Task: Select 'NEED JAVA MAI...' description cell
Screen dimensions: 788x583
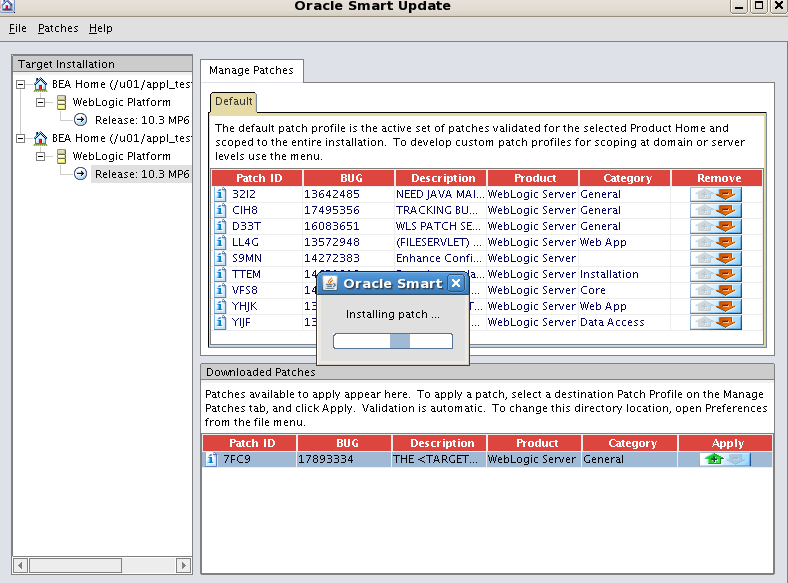Action: pyautogui.click(x=440, y=195)
